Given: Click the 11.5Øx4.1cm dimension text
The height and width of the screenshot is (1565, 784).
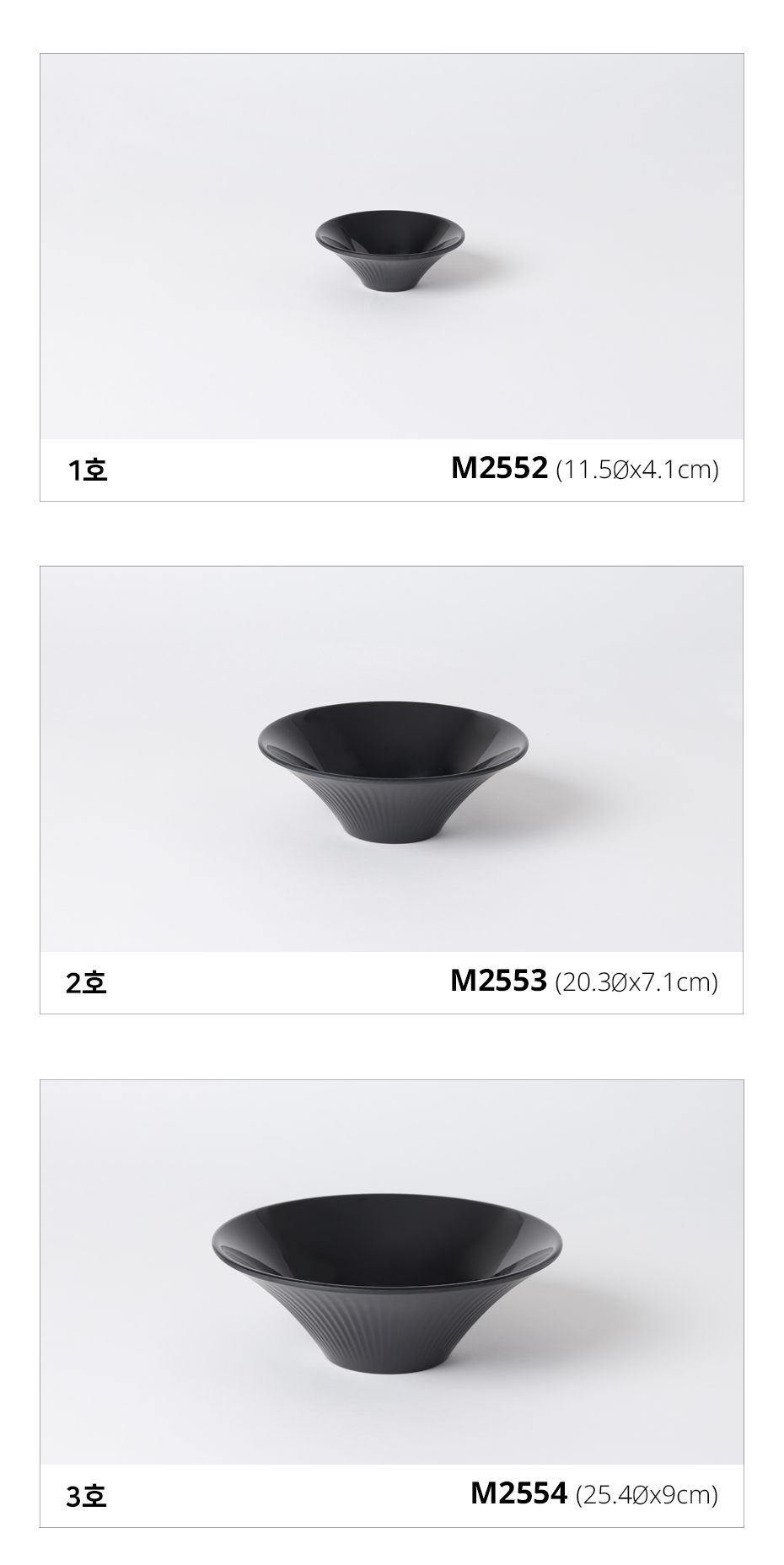Looking at the screenshot, I should [637, 470].
